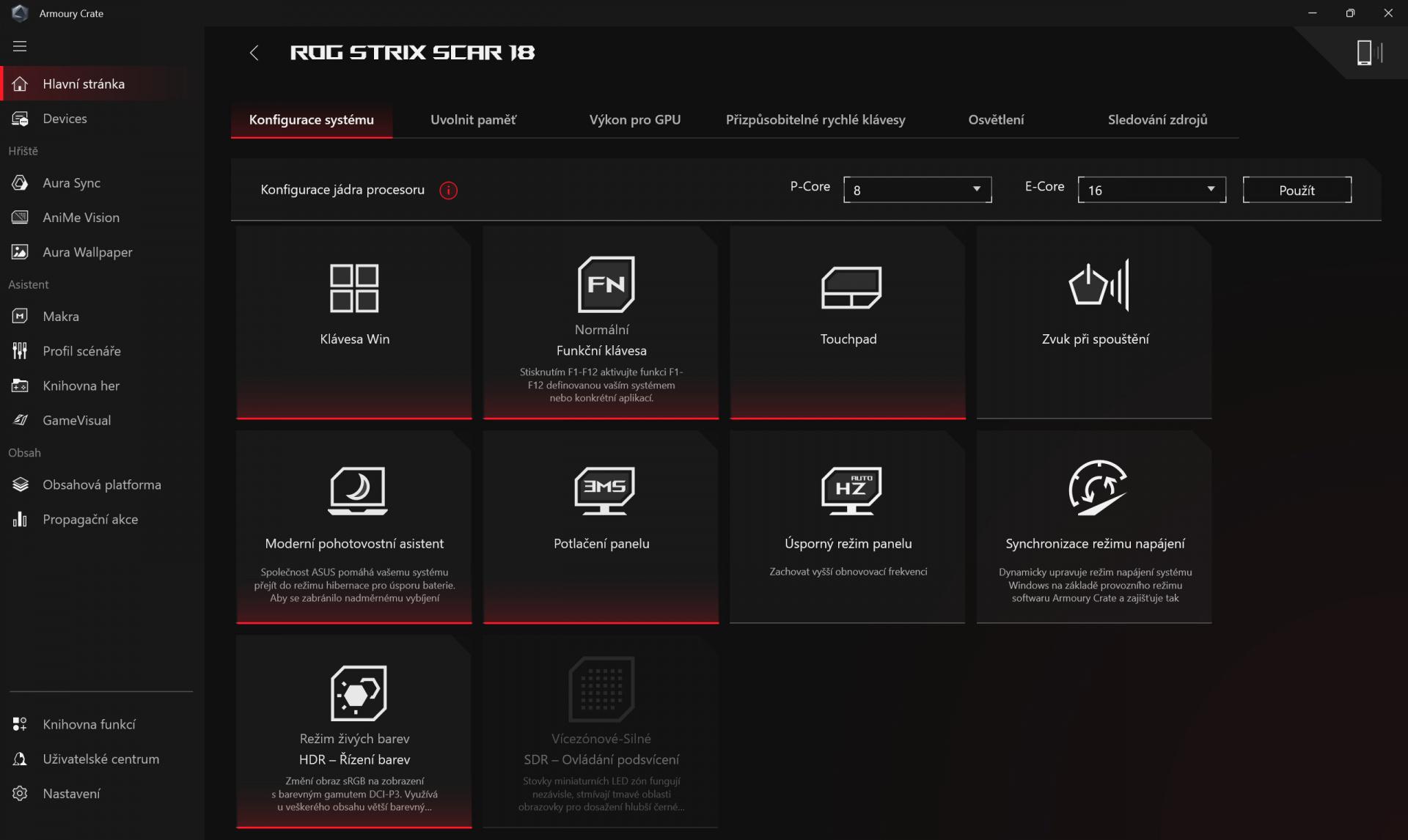Click the Armoury Crate logo in title bar
Viewport: 1408px width, 840px height.
pyautogui.click(x=20, y=13)
